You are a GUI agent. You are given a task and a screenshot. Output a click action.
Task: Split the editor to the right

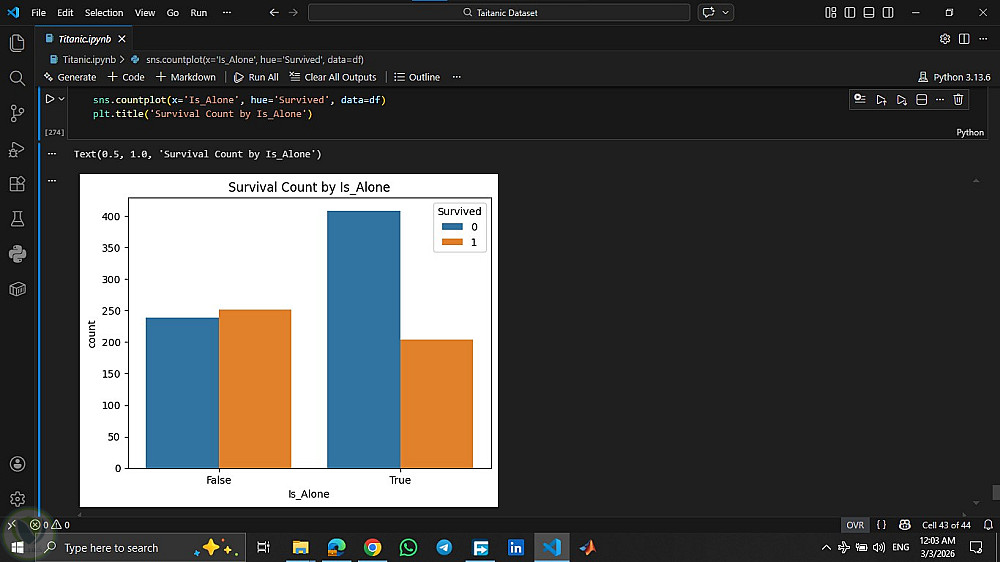pyautogui.click(x=964, y=39)
